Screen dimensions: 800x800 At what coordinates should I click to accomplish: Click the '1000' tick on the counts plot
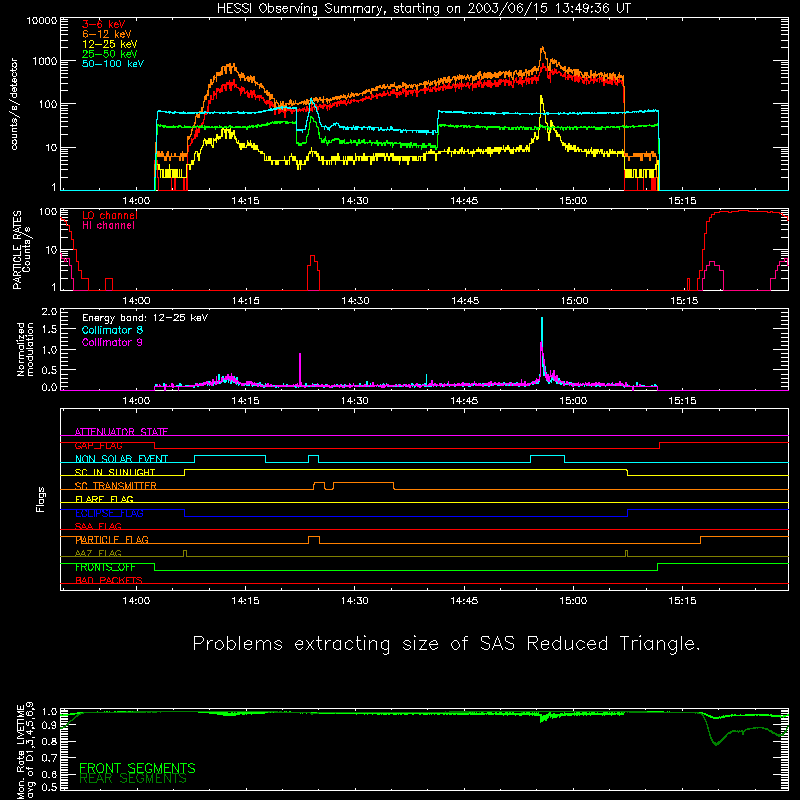(45, 61)
